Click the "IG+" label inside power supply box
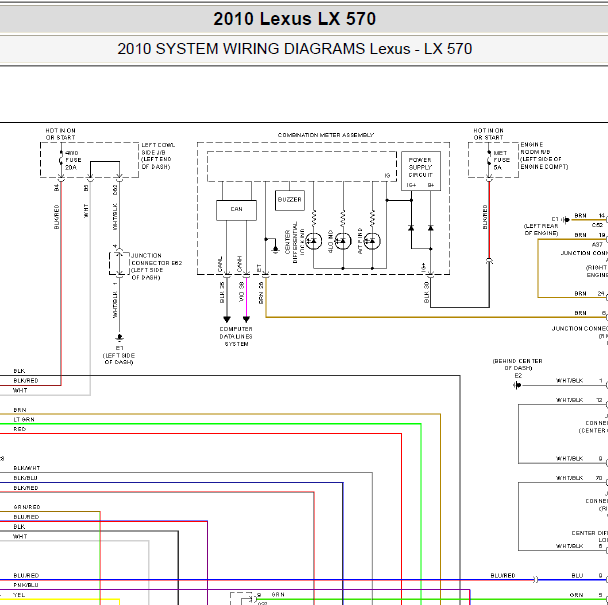This screenshot has width=608, height=605. (411, 185)
